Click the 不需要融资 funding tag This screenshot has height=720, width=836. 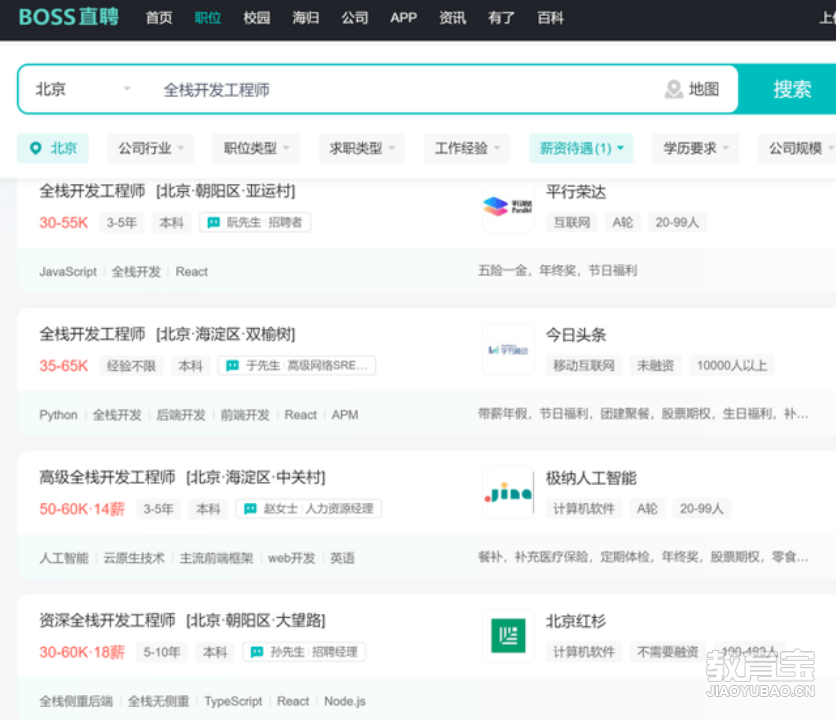coord(668,652)
